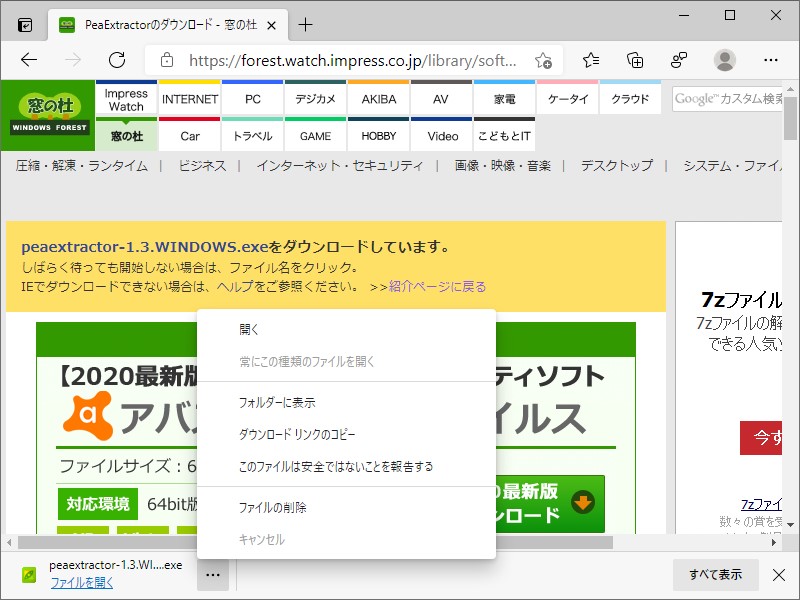Click the 窓の杜 Windows Forest logo
This screenshot has height=600, width=800.
coord(47,117)
